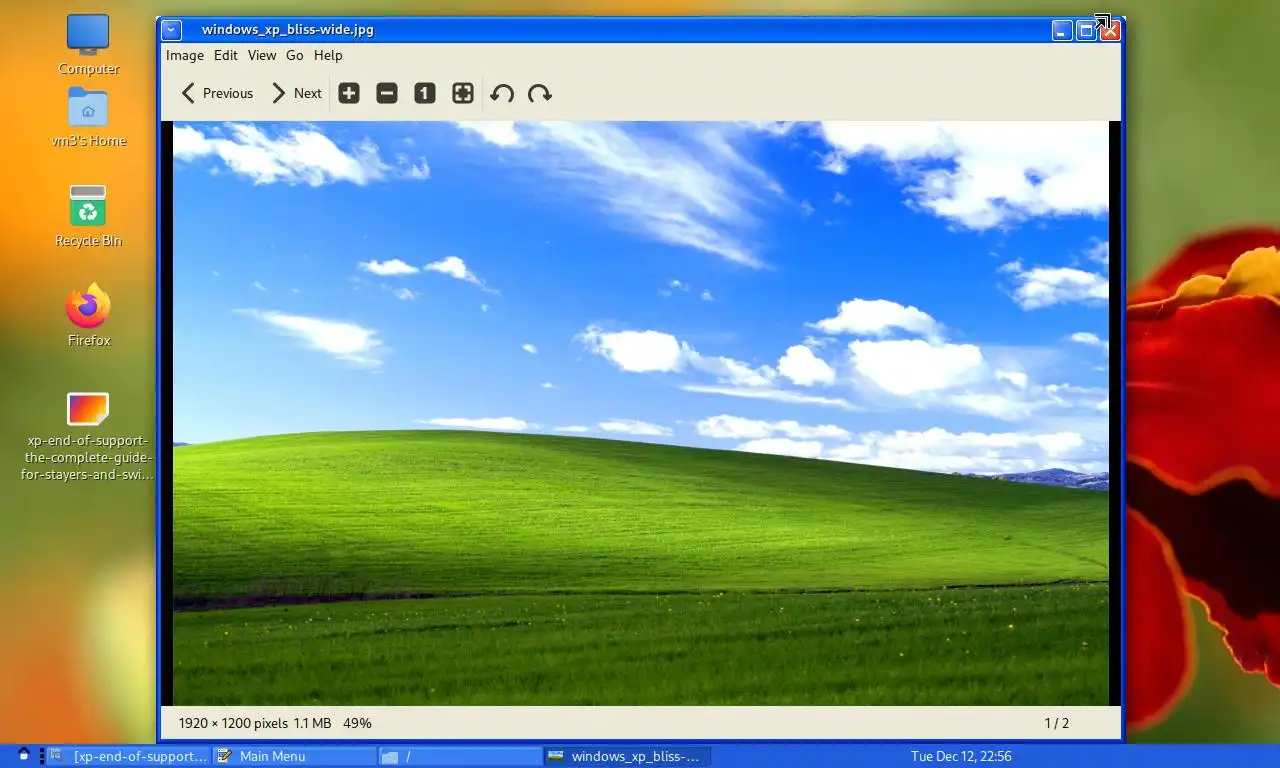Open the Edit menu
The width and height of the screenshot is (1280, 768).
click(226, 55)
